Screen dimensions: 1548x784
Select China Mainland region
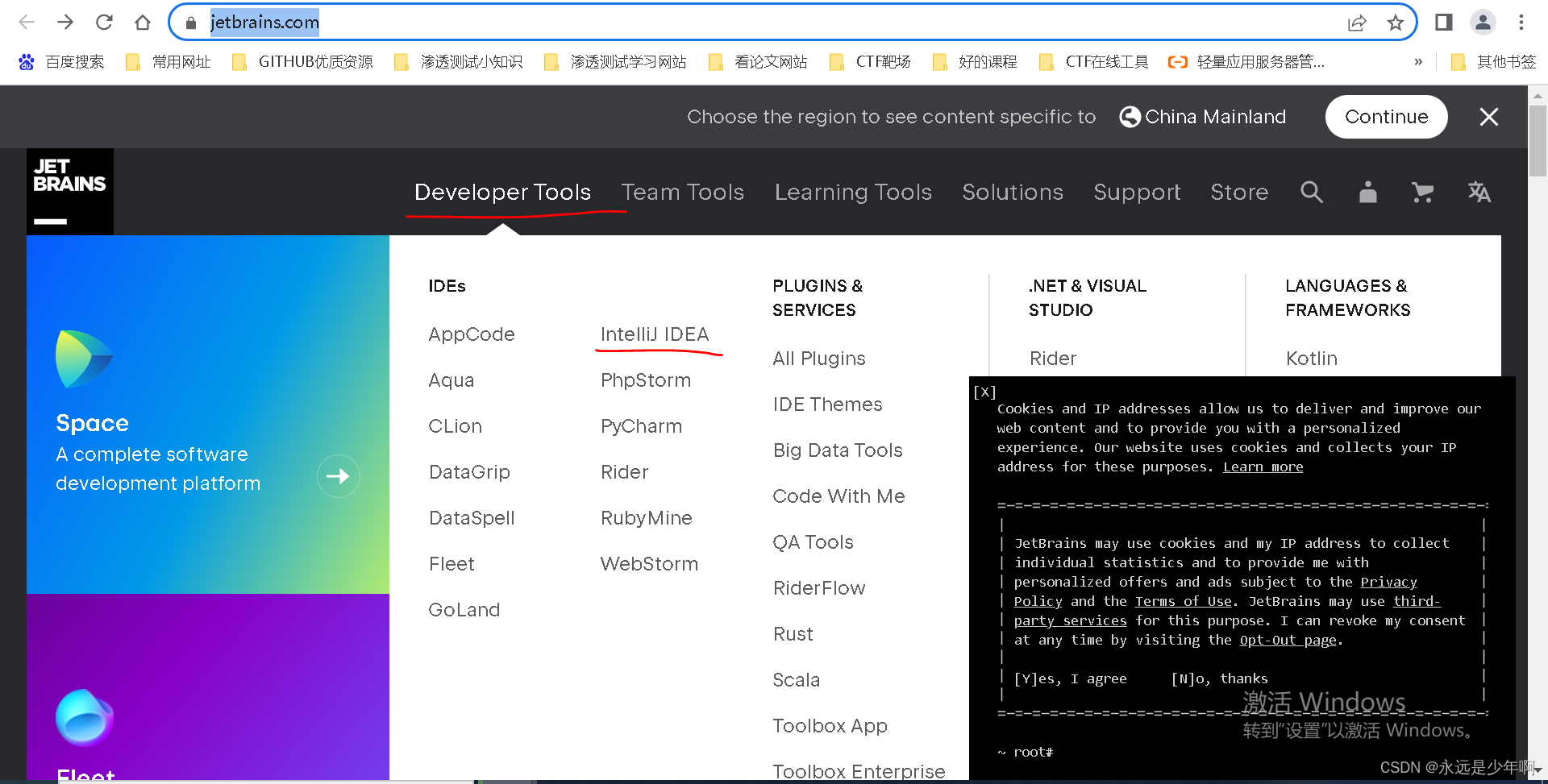[x=1203, y=117]
